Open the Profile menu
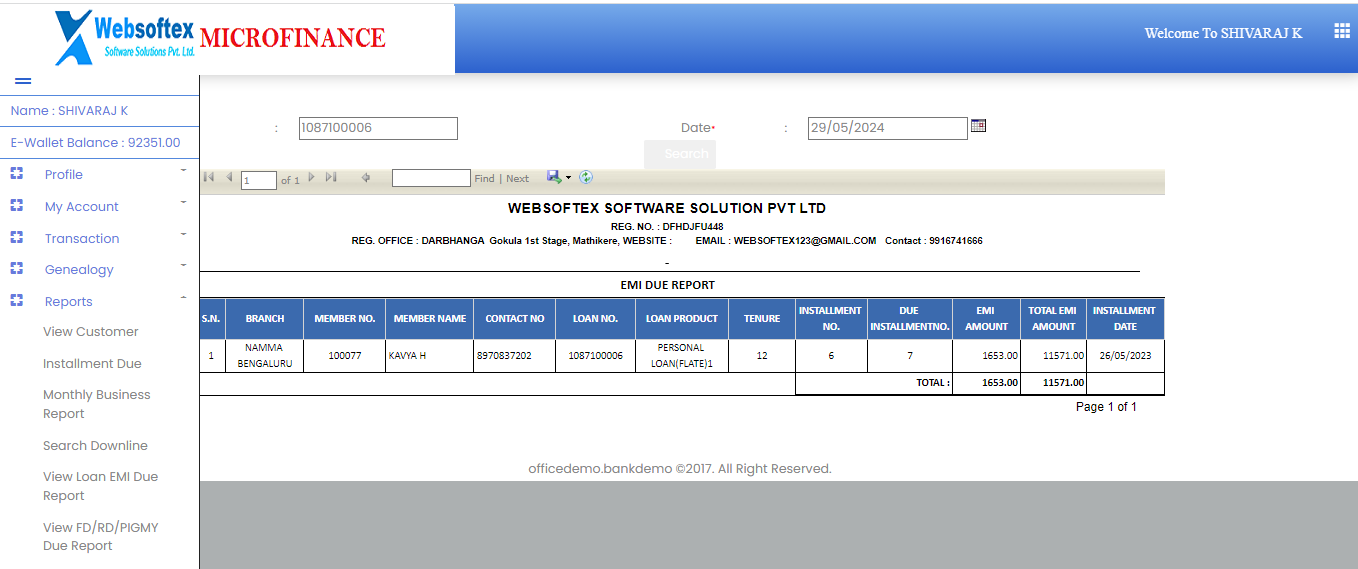This screenshot has width=1358, height=569. [64, 174]
